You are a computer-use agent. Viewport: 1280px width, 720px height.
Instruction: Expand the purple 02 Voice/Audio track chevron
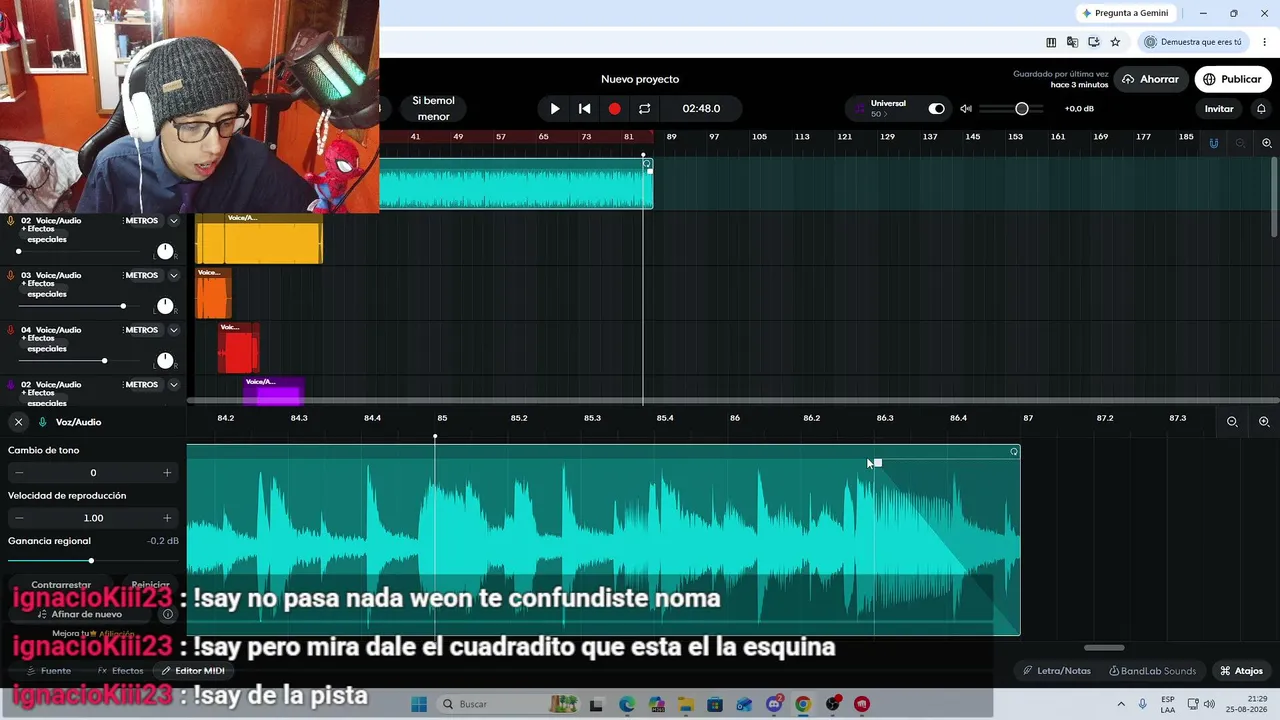click(174, 385)
